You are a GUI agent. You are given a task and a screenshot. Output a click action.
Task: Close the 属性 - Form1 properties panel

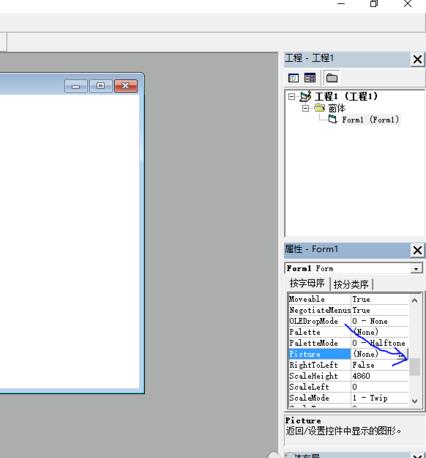[x=417, y=250]
